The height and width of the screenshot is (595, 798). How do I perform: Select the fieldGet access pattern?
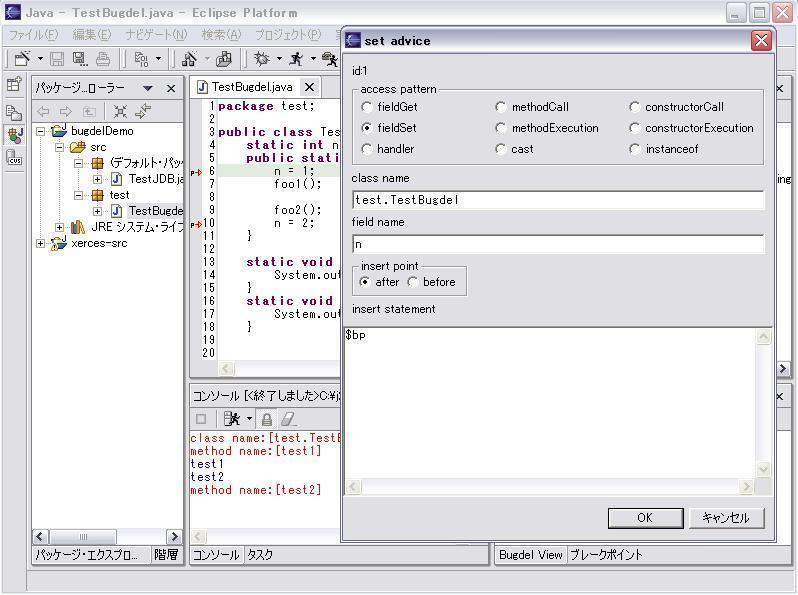366,107
